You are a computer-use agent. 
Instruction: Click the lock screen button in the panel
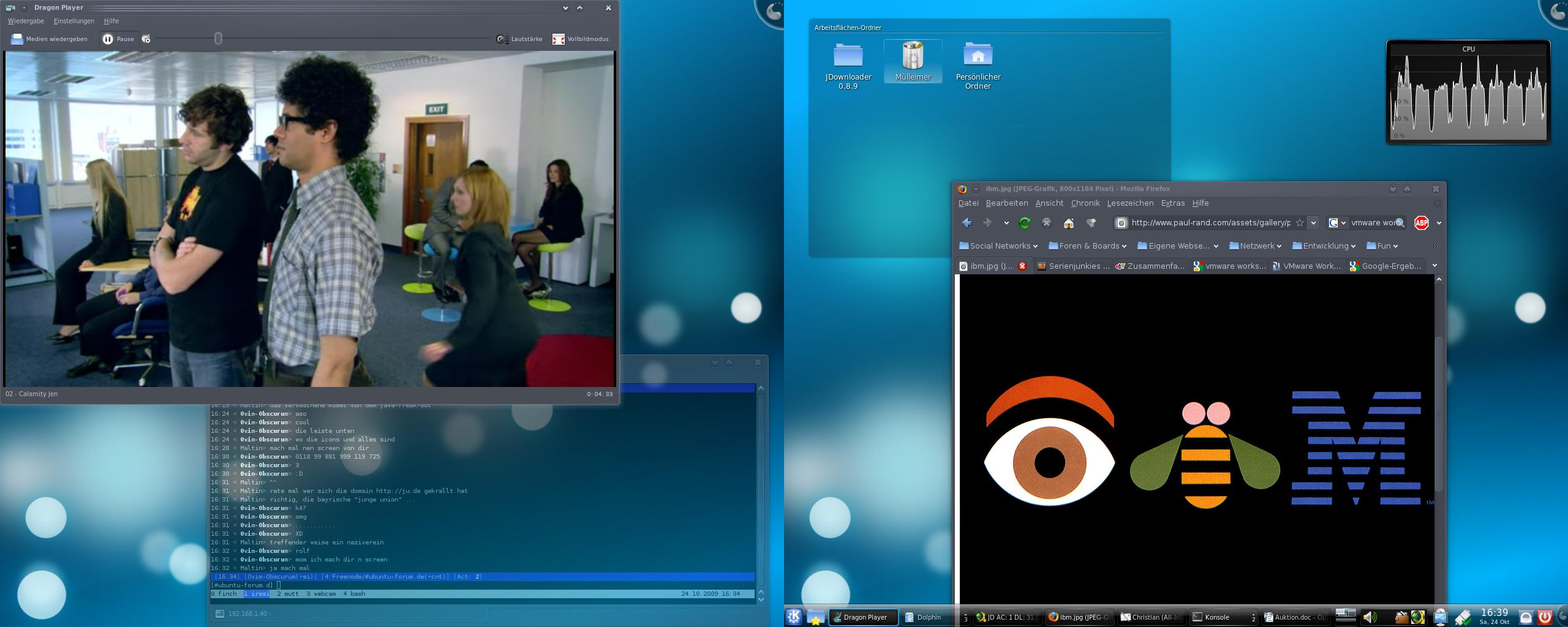tap(1526, 617)
